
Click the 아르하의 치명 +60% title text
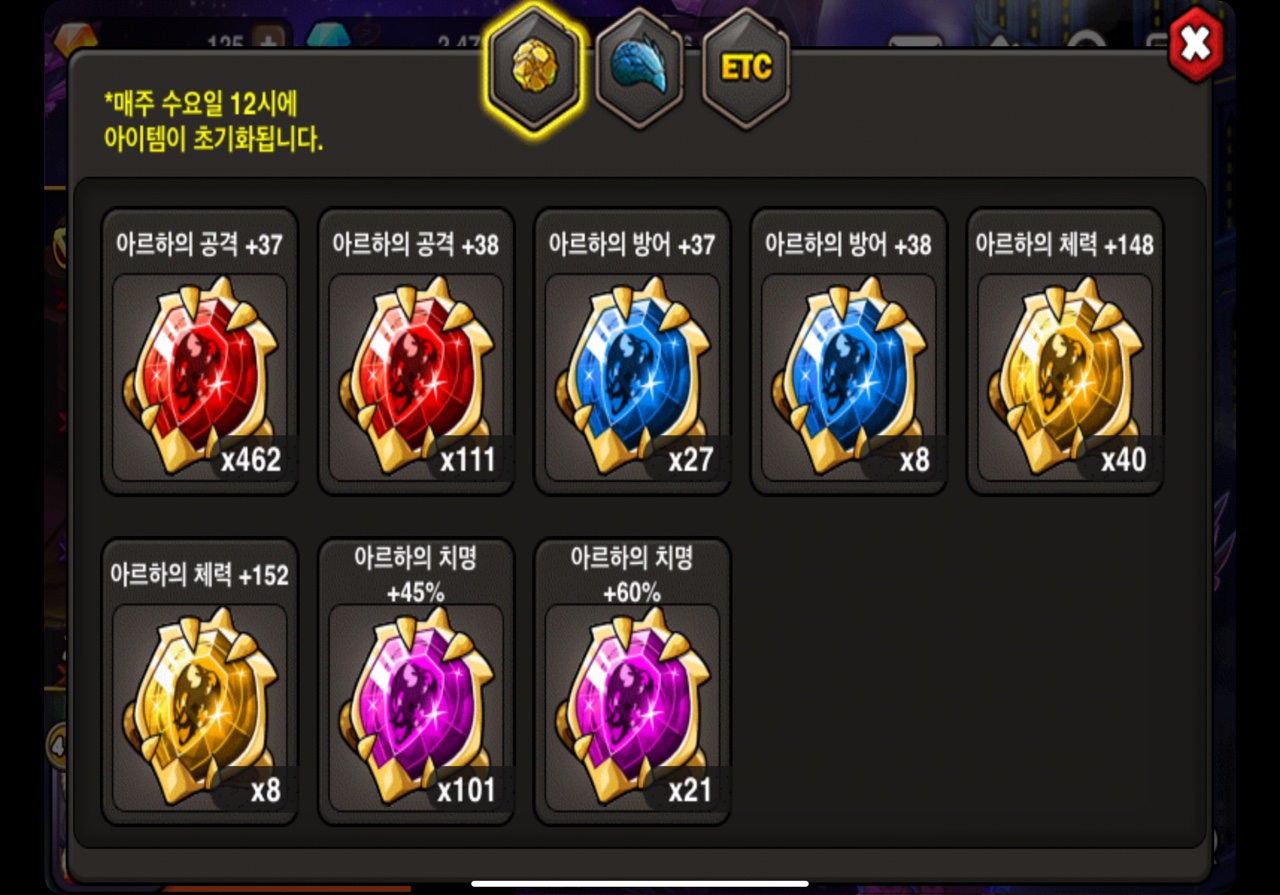point(632,575)
